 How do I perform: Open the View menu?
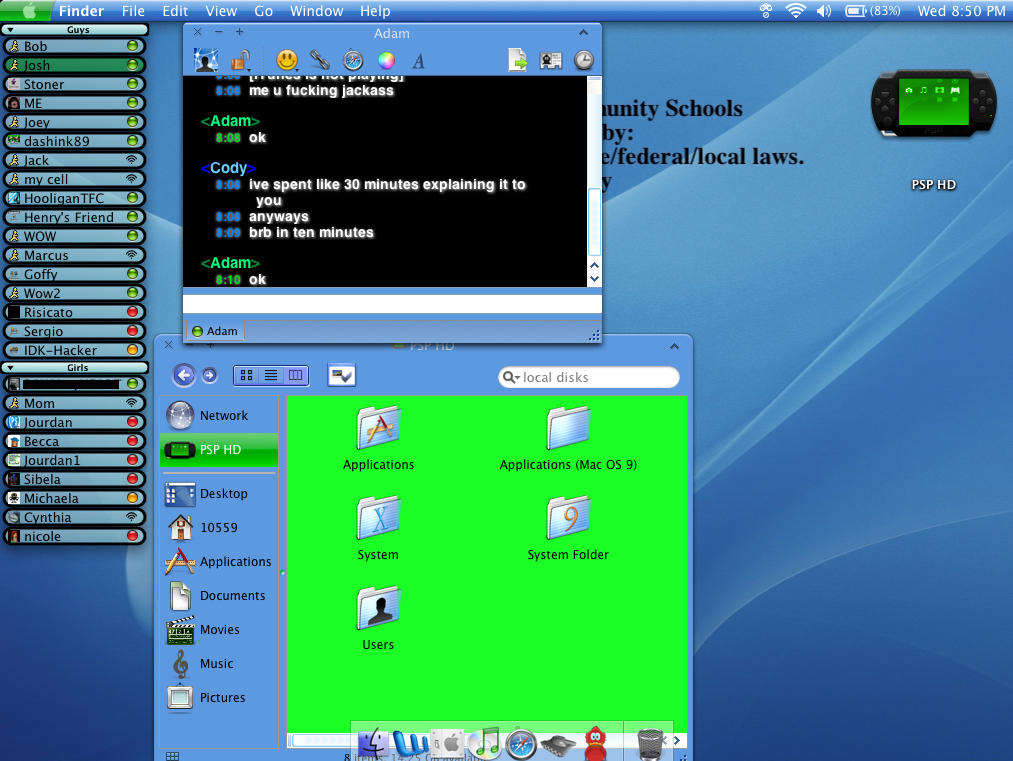221,11
